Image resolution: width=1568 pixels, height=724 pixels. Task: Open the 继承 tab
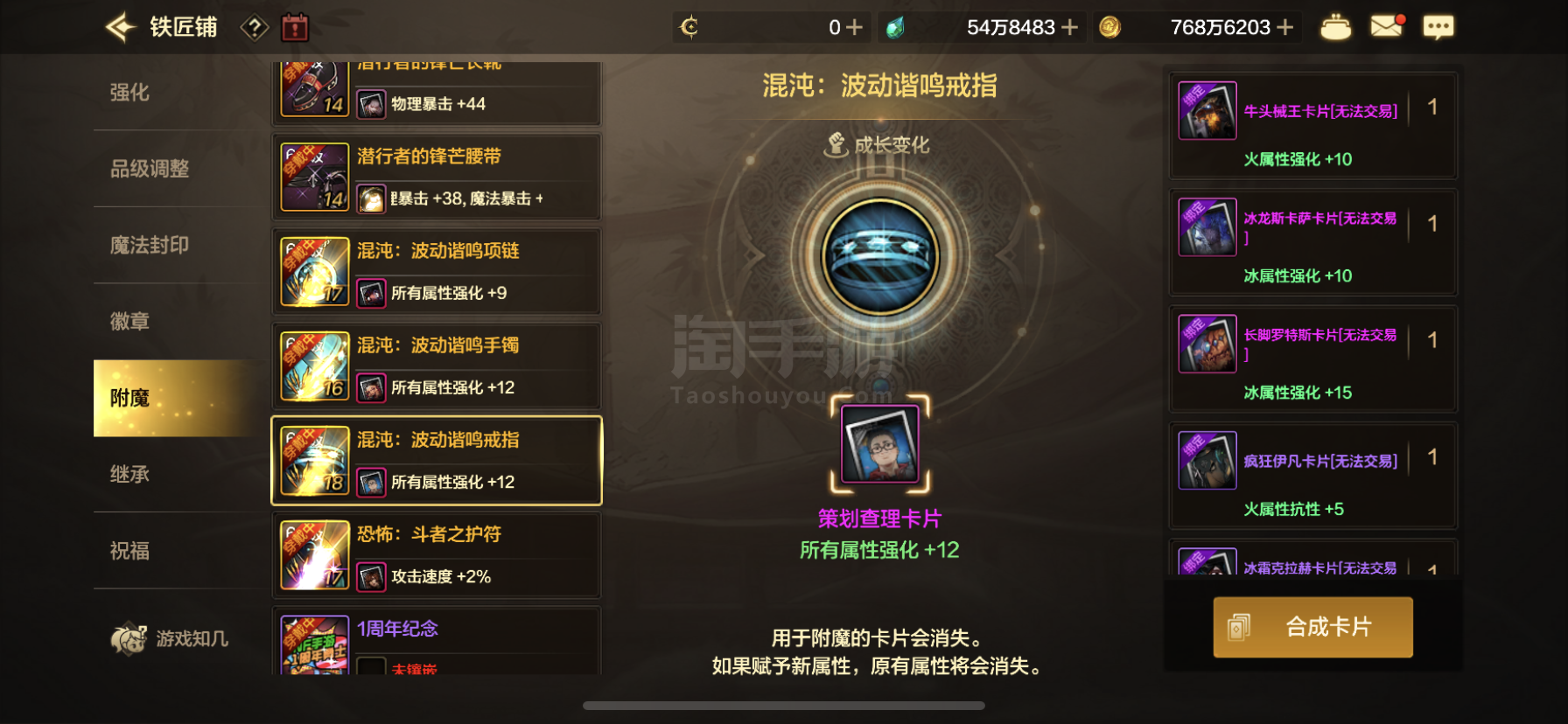(129, 474)
